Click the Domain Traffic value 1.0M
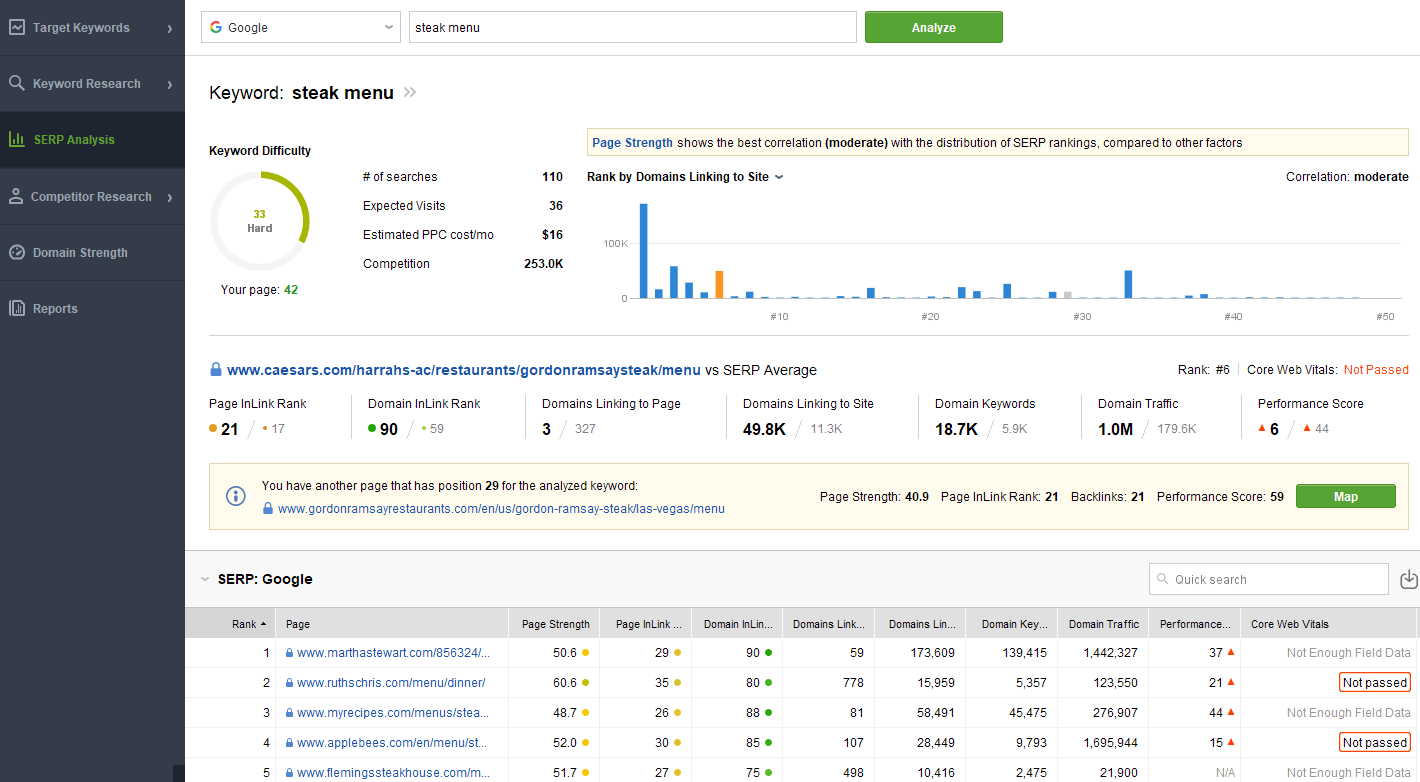This screenshot has height=782, width=1420. (1115, 429)
